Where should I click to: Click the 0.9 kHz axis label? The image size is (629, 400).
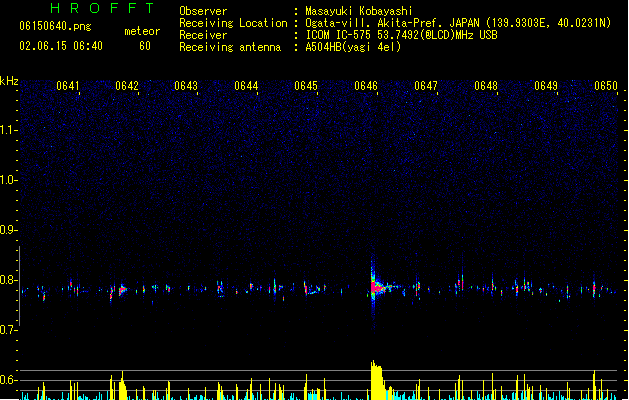[8, 230]
